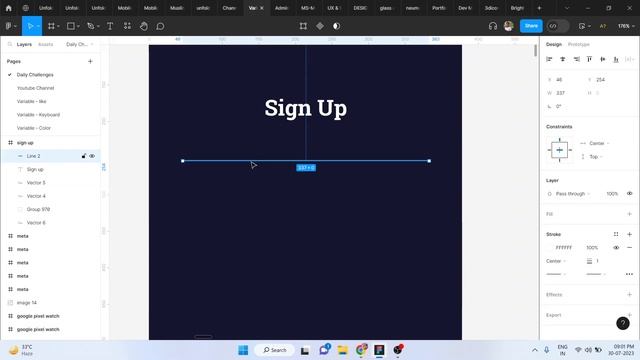Open the help question mark button

point(623,323)
